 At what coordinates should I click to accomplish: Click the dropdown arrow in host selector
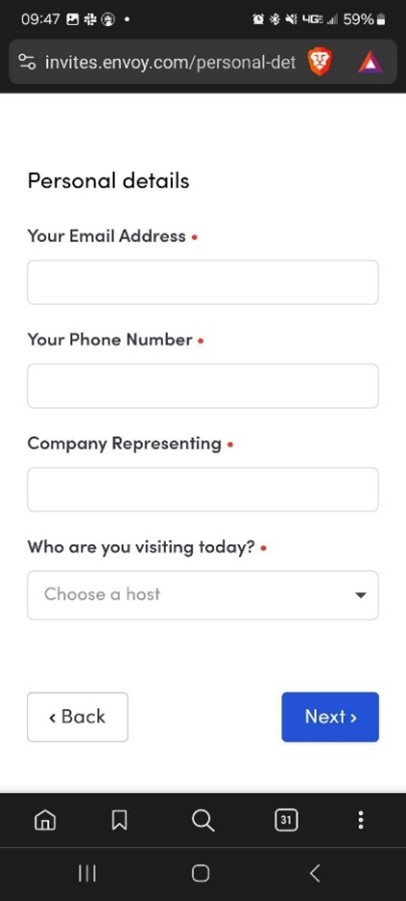click(x=361, y=595)
